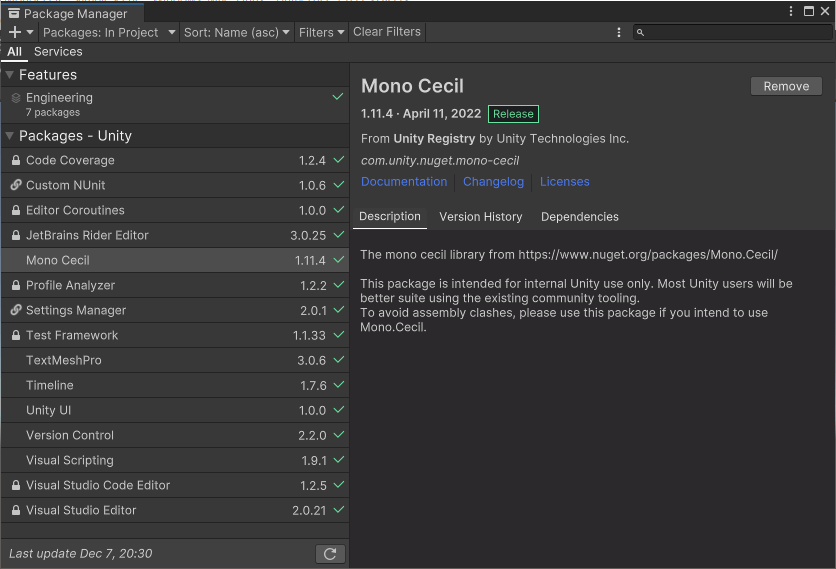
Task: Click the Version Control installed checkmark
Action: (x=339, y=435)
